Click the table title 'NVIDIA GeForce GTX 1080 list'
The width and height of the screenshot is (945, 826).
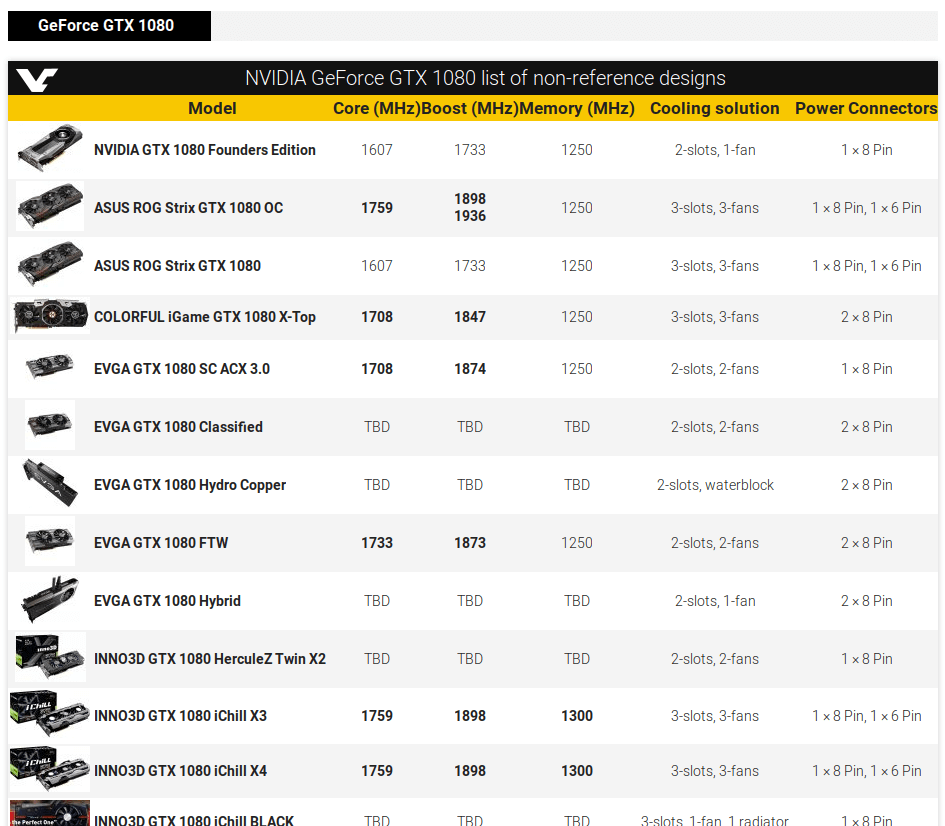point(485,78)
